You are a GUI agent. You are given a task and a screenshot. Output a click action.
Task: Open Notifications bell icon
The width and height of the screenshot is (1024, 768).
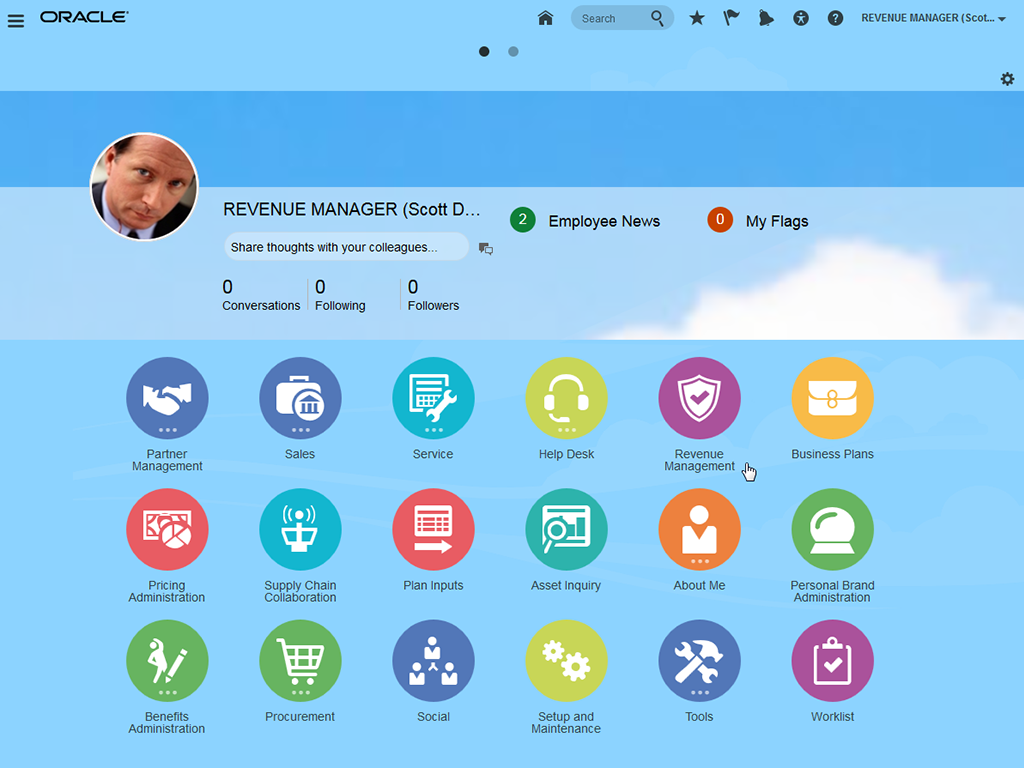[766, 18]
